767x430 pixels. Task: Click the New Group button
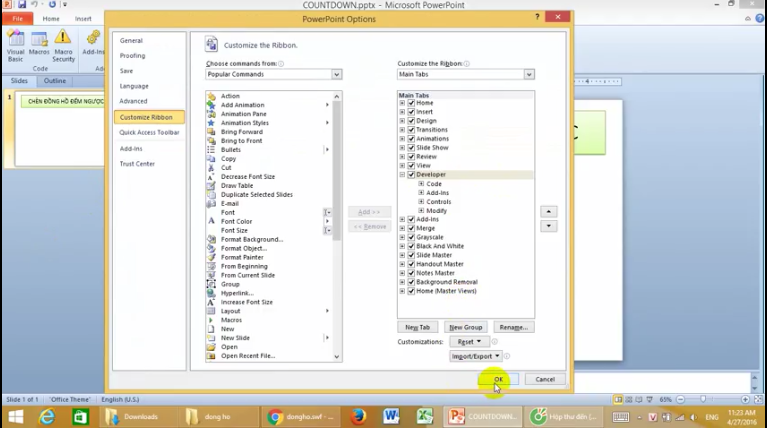(465, 327)
